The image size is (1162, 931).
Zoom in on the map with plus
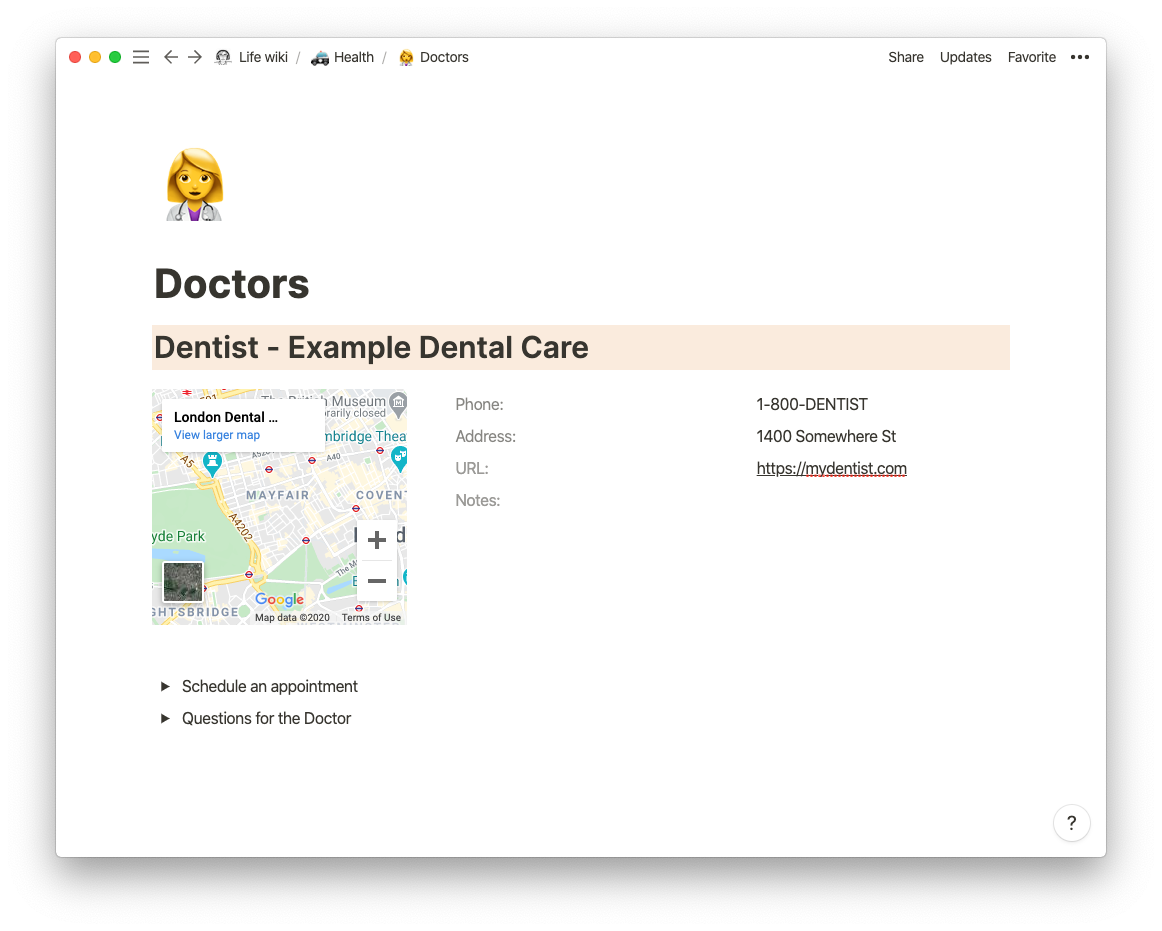[x=376, y=540]
